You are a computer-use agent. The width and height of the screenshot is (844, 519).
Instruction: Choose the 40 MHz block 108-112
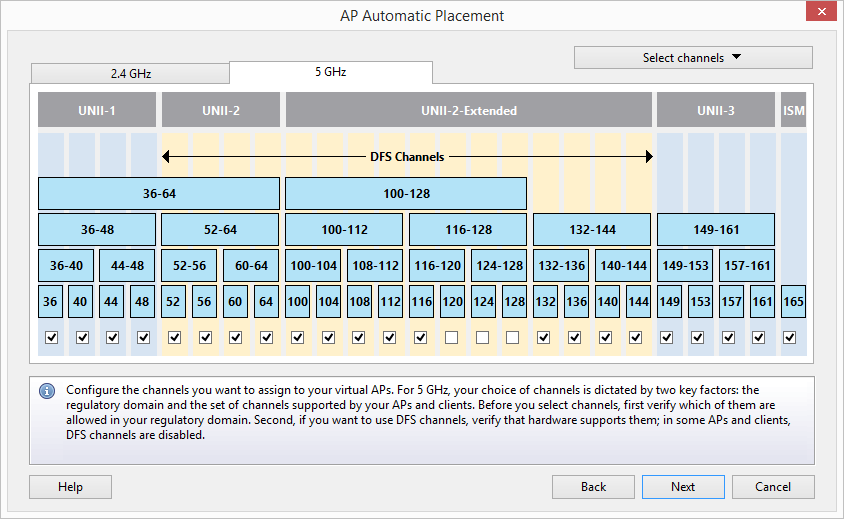point(375,265)
